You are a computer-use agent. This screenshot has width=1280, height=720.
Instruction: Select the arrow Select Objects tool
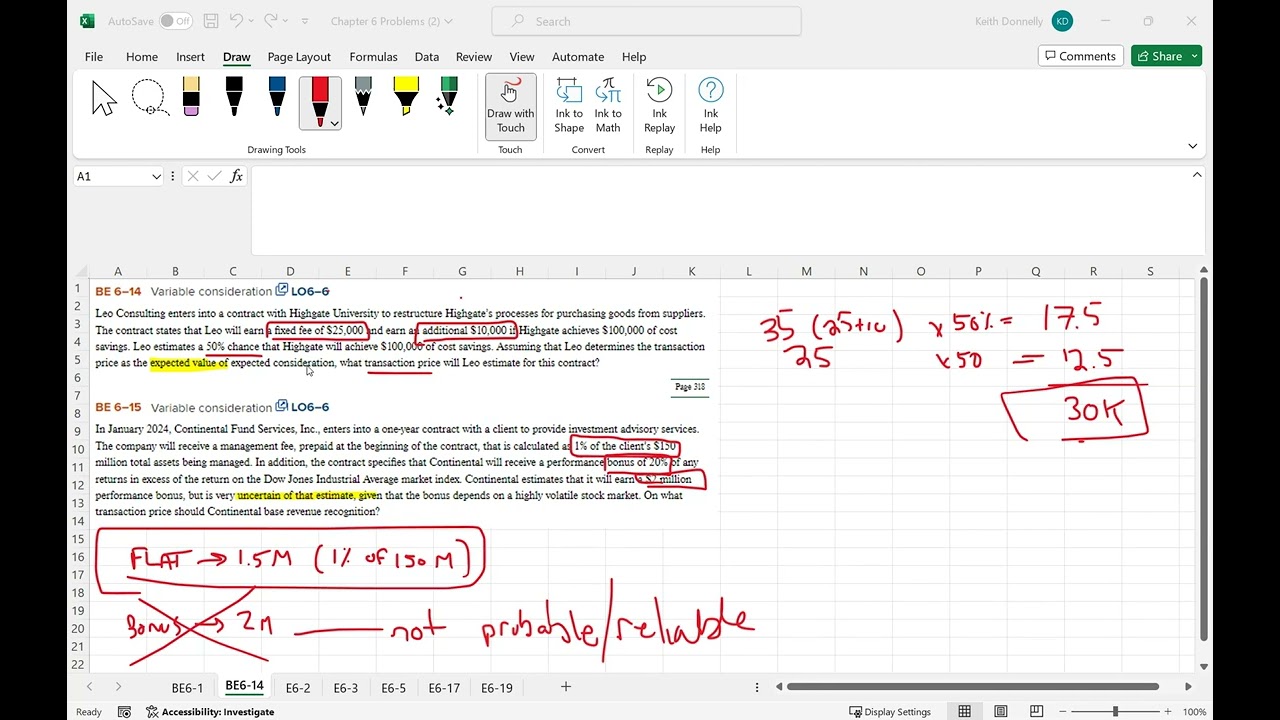(104, 100)
